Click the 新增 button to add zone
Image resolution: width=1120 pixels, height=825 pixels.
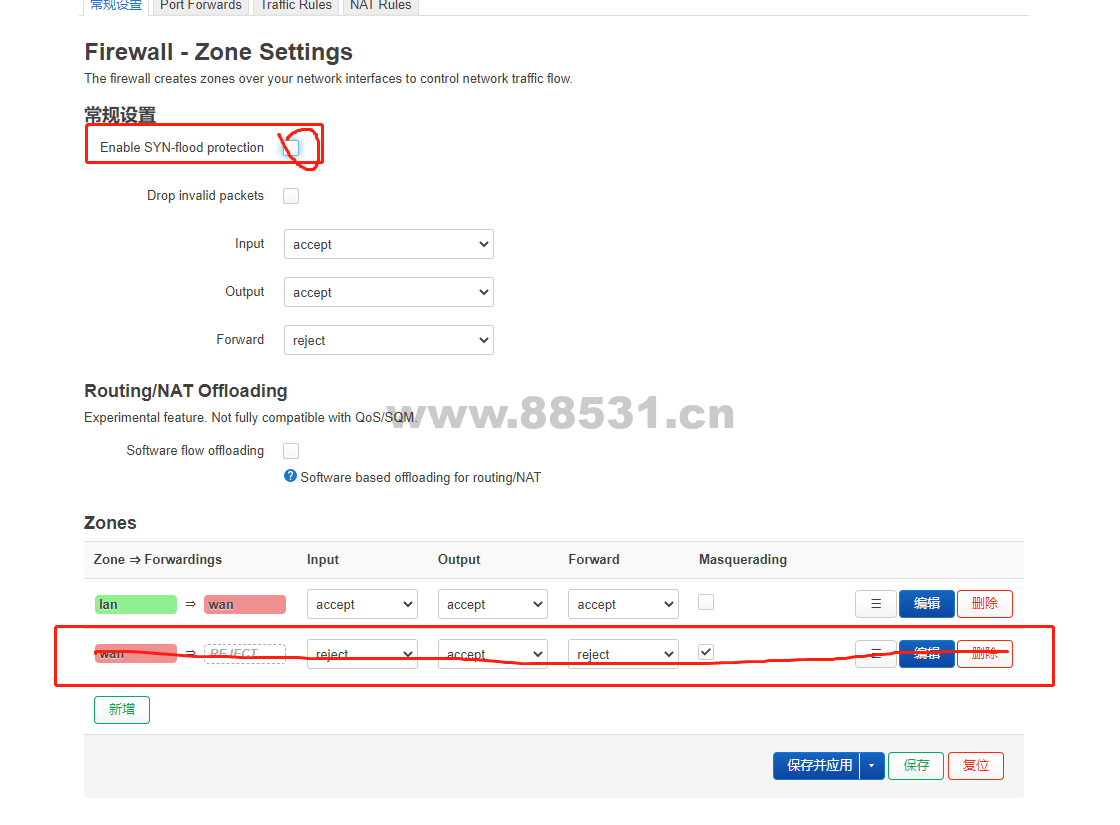[x=122, y=709]
